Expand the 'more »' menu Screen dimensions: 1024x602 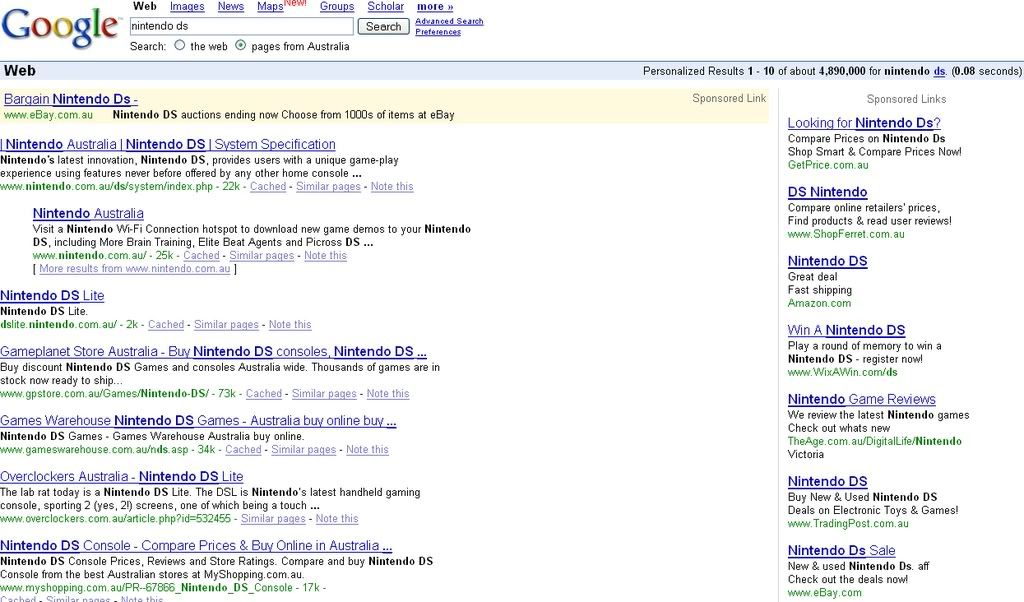tap(435, 7)
